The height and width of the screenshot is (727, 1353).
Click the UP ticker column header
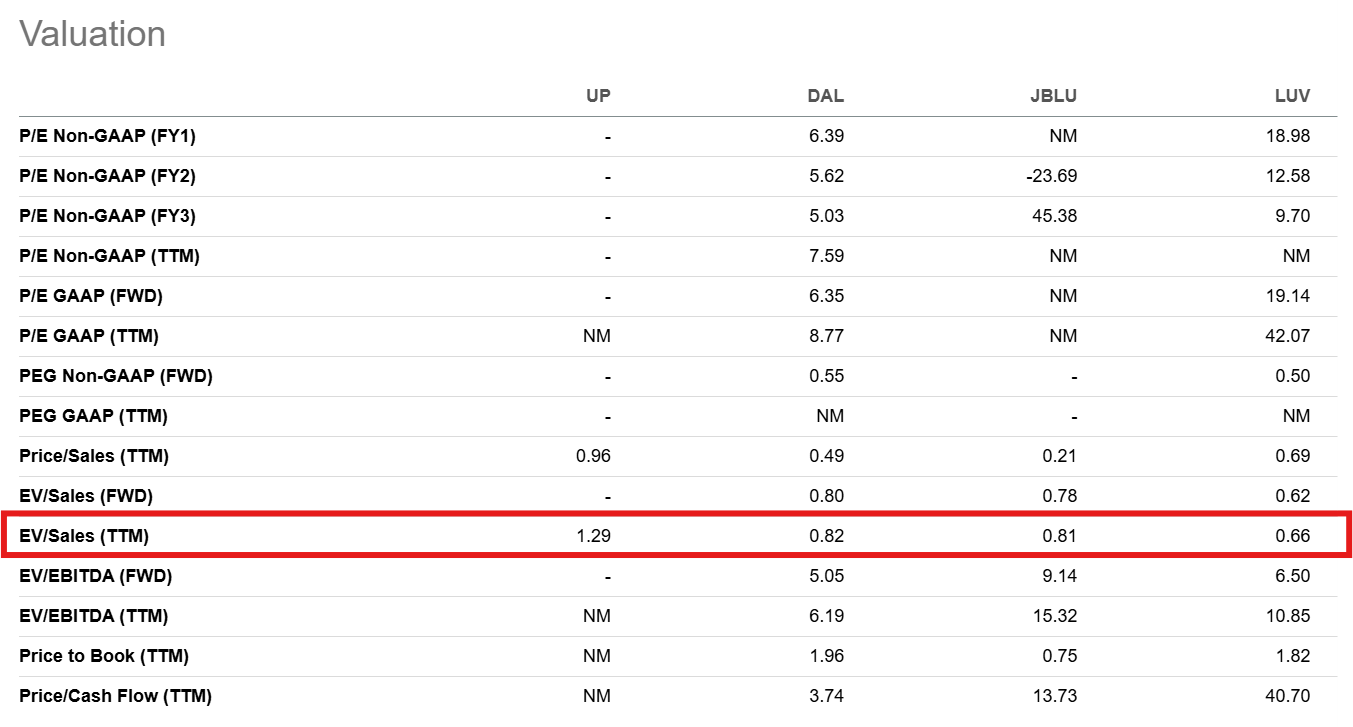coord(597,96)
